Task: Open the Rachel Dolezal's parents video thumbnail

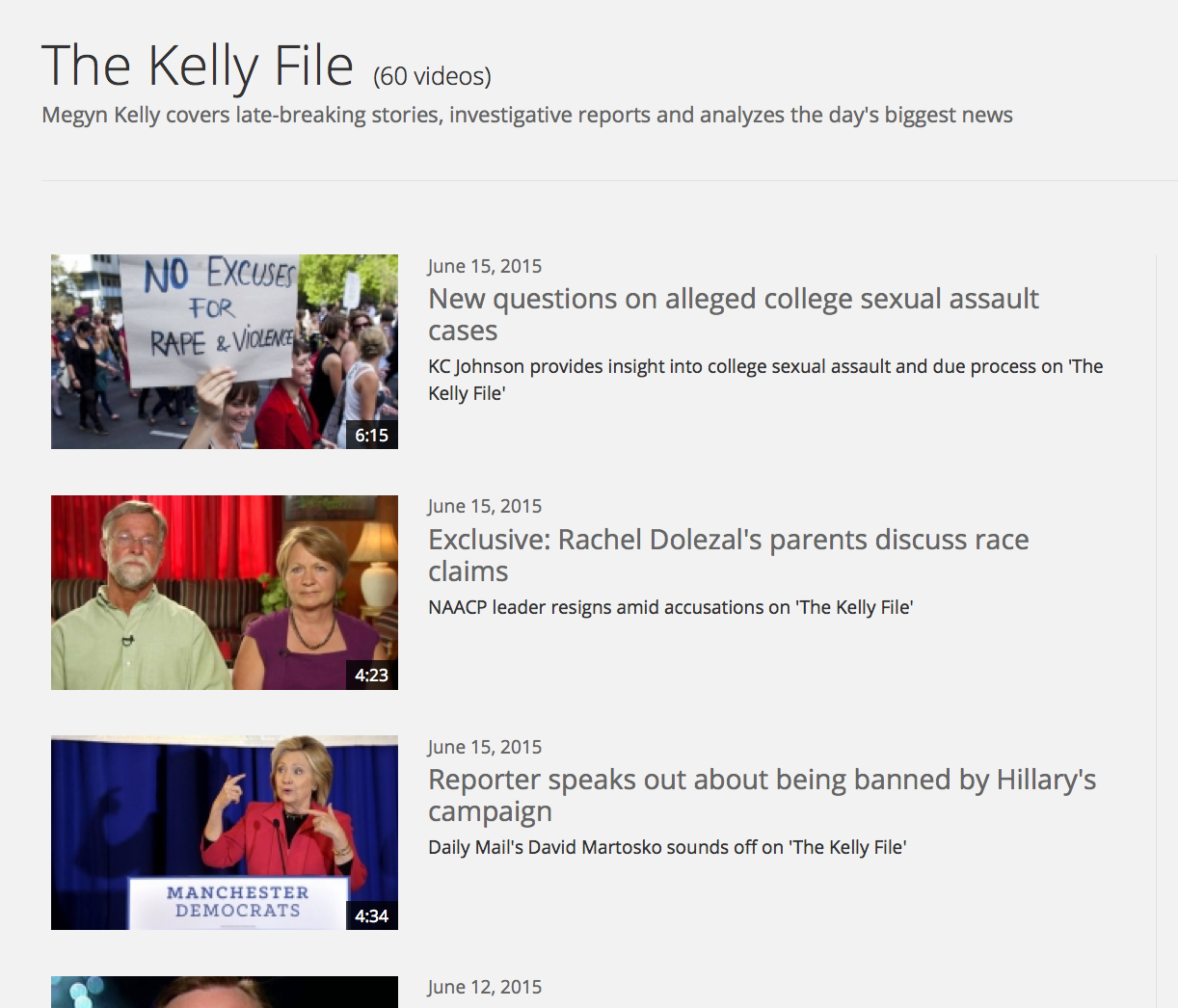Action: (225, 593)
